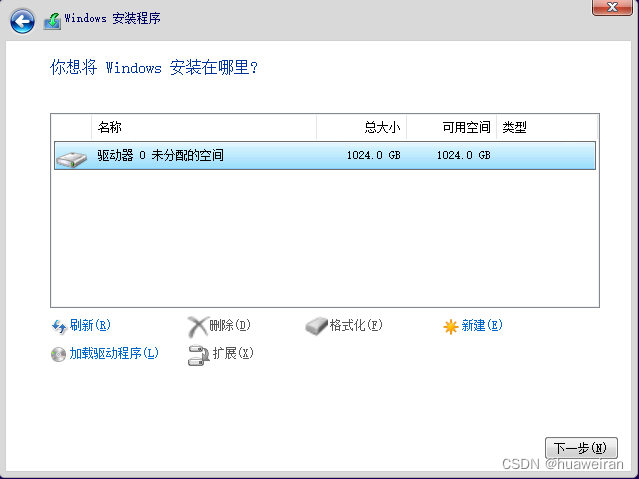Image resolution: width=639 pixels, height=479 pixels.
Task: Click the 新建(E) link
Action: [x=482, y=325]
